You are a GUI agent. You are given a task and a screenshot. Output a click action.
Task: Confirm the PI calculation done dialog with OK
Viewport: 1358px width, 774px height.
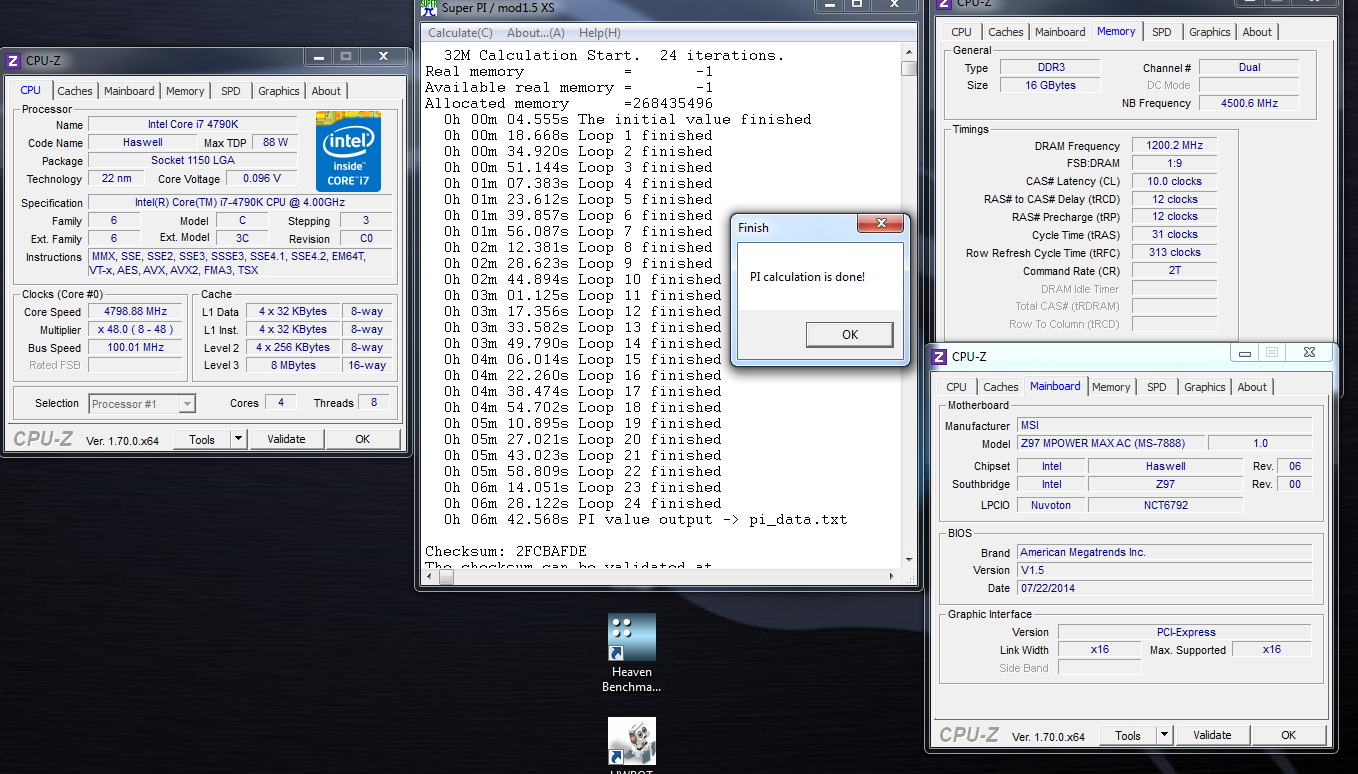pos(849,334)
